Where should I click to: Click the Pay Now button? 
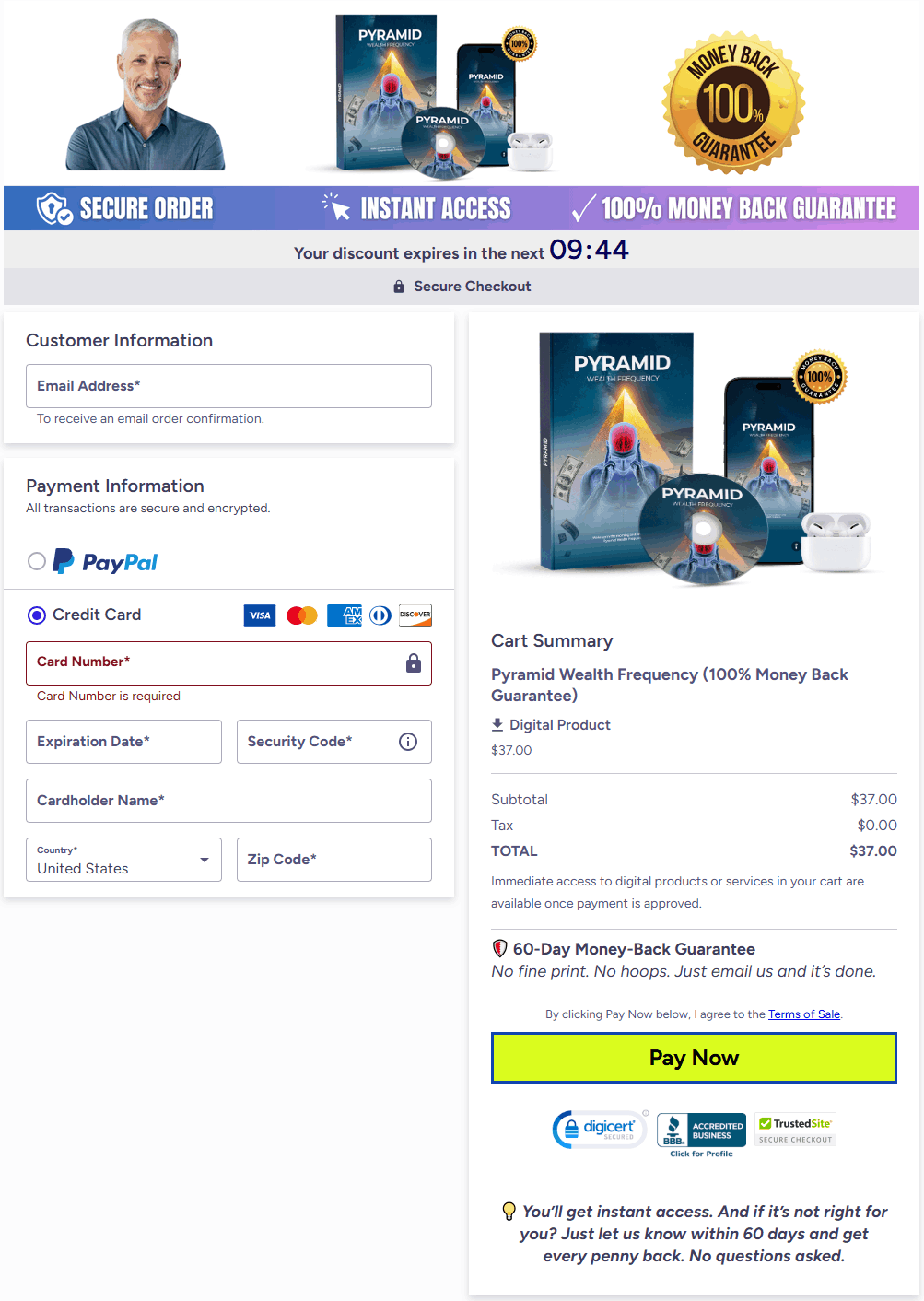[x=694, y=1058]
